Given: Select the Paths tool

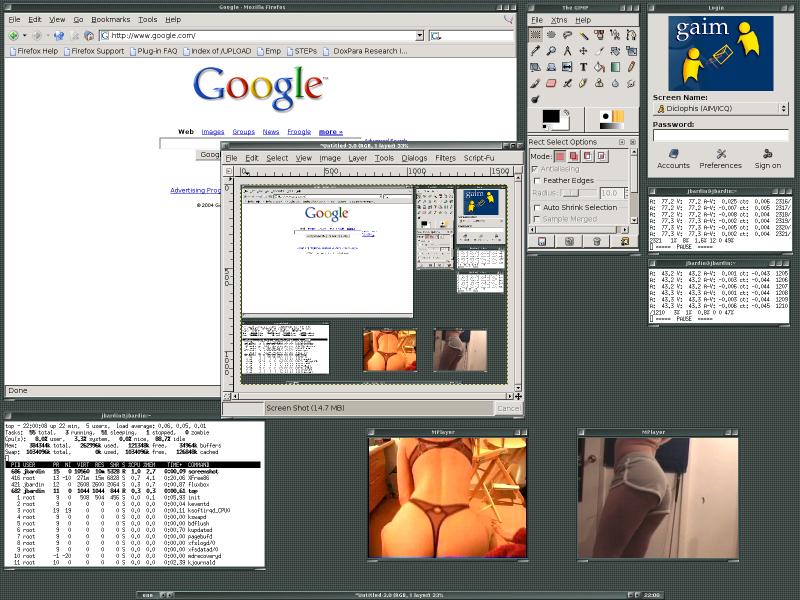Looking at the screenshot, I should tap(631, 35).
